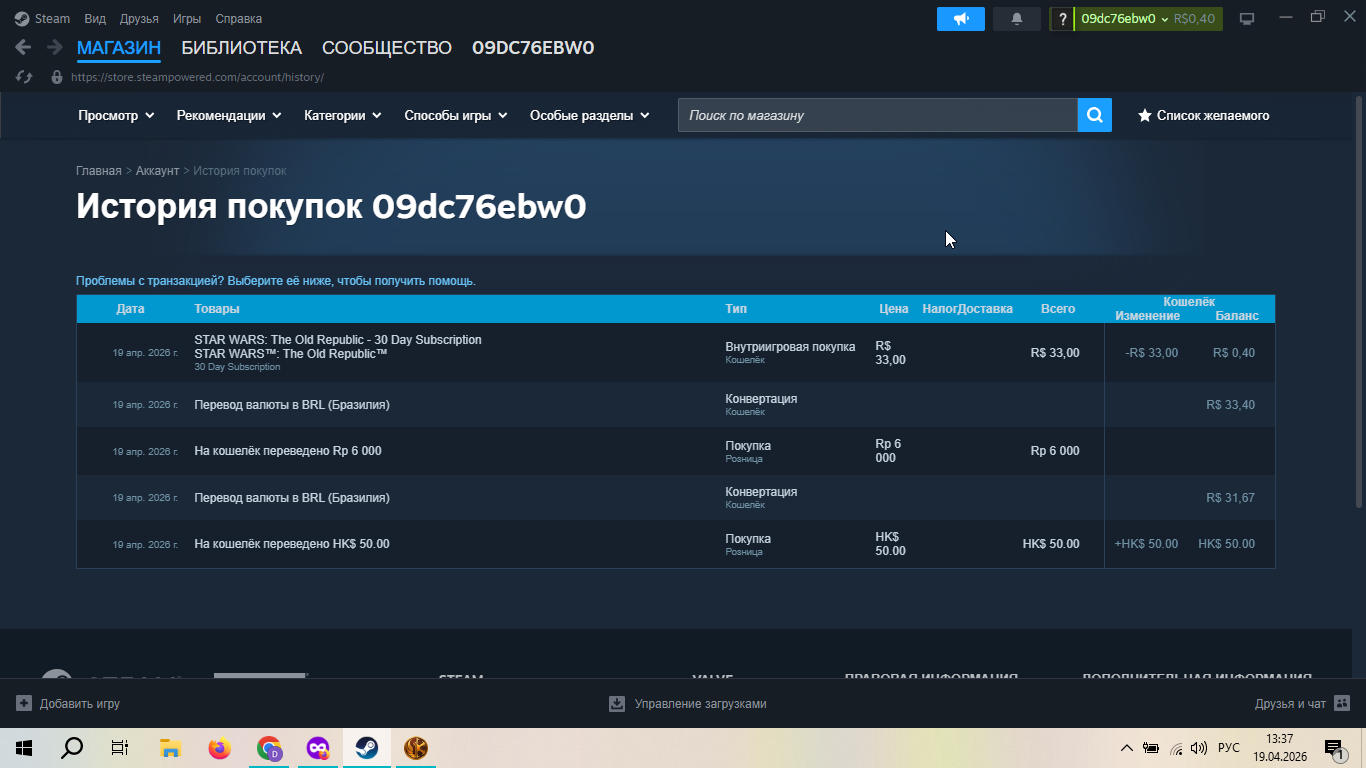Show hidden system tray icons
The image size is (1366, 768).
coord(1127,748)
